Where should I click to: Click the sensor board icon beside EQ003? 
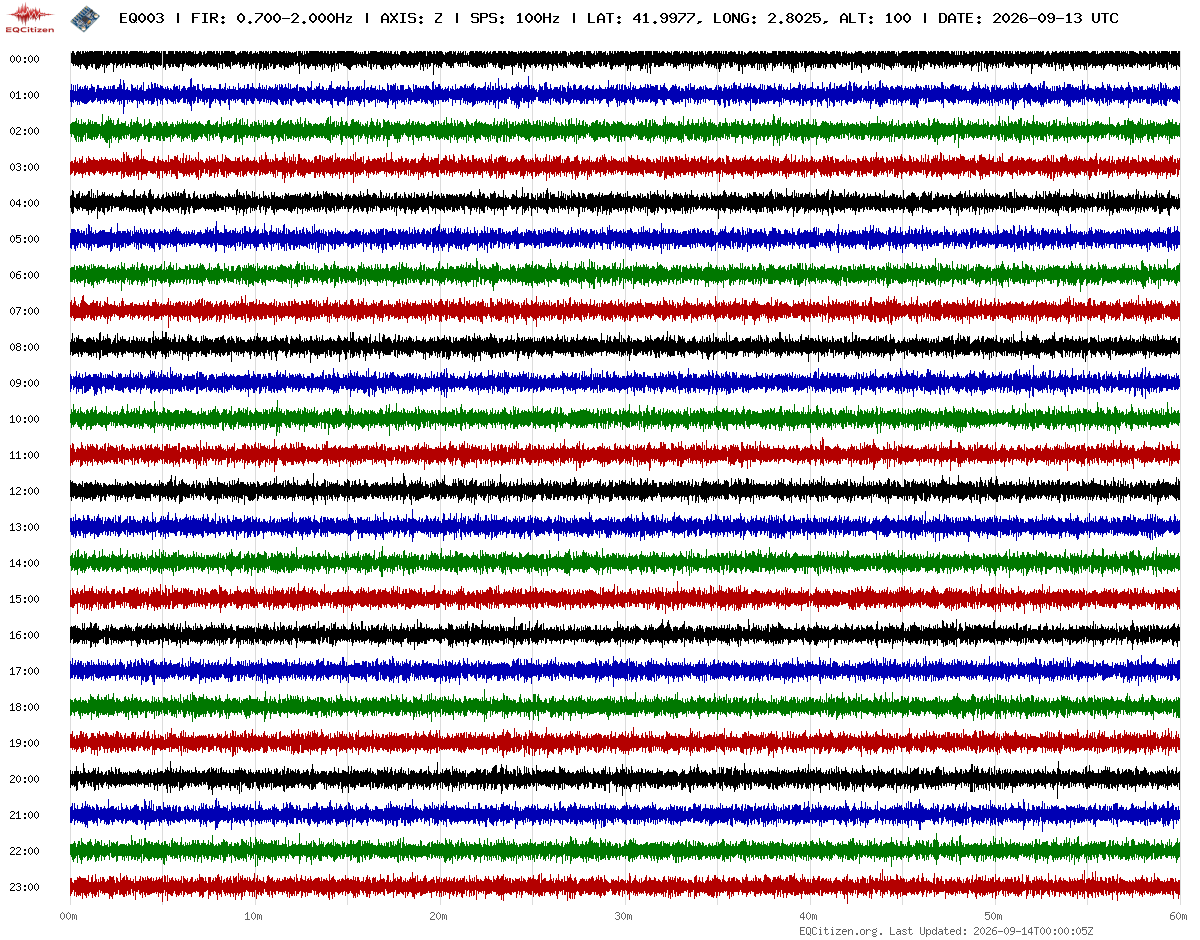tap(84, 17)
